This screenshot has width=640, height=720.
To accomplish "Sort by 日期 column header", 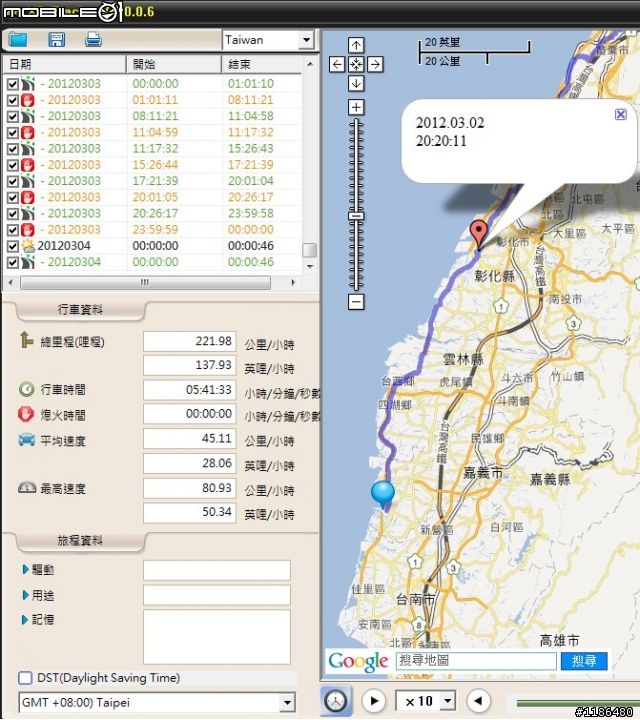I will pyautogui.click(x=65, y=64).
